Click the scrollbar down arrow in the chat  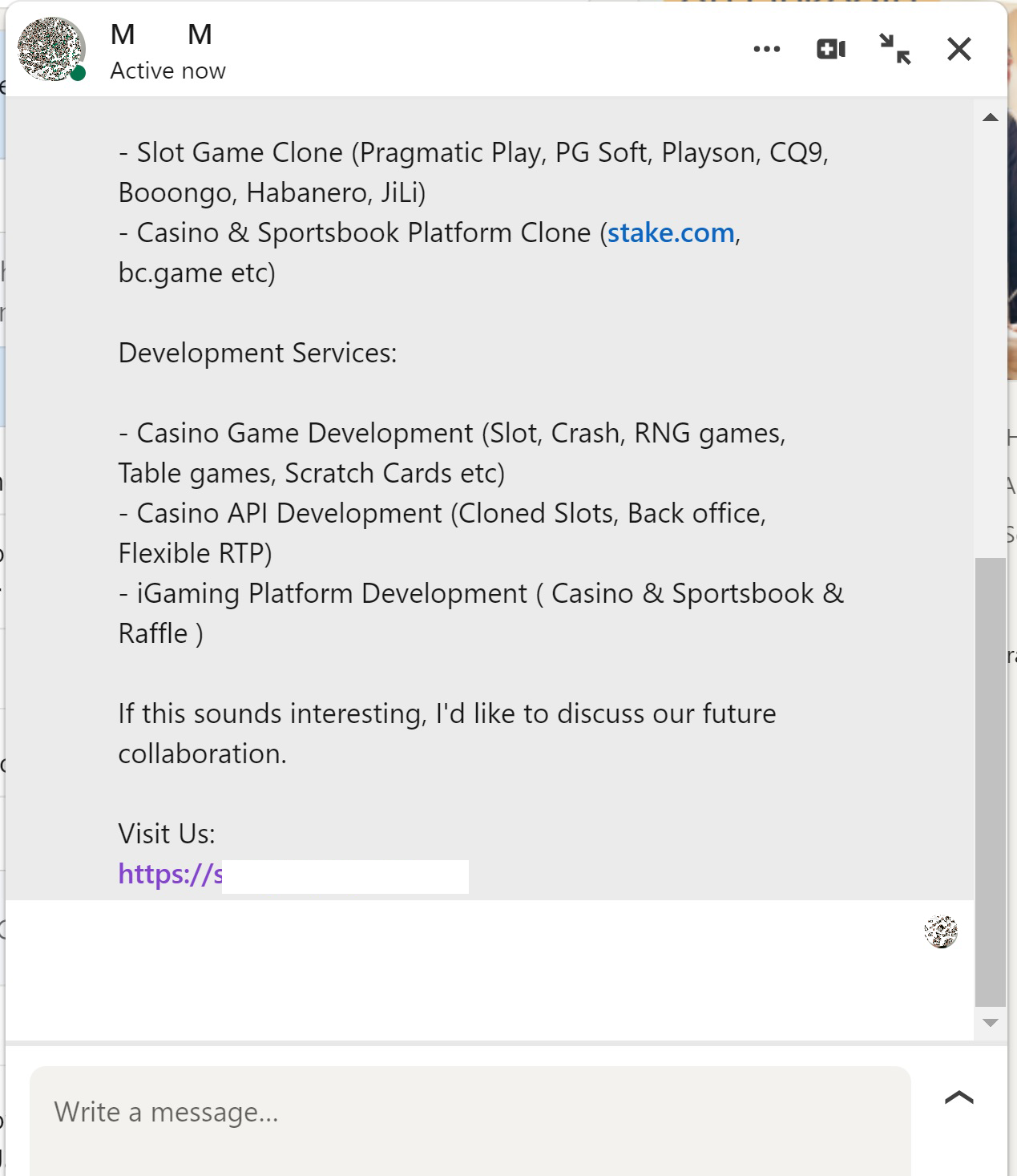click(x=991, y=1023)
